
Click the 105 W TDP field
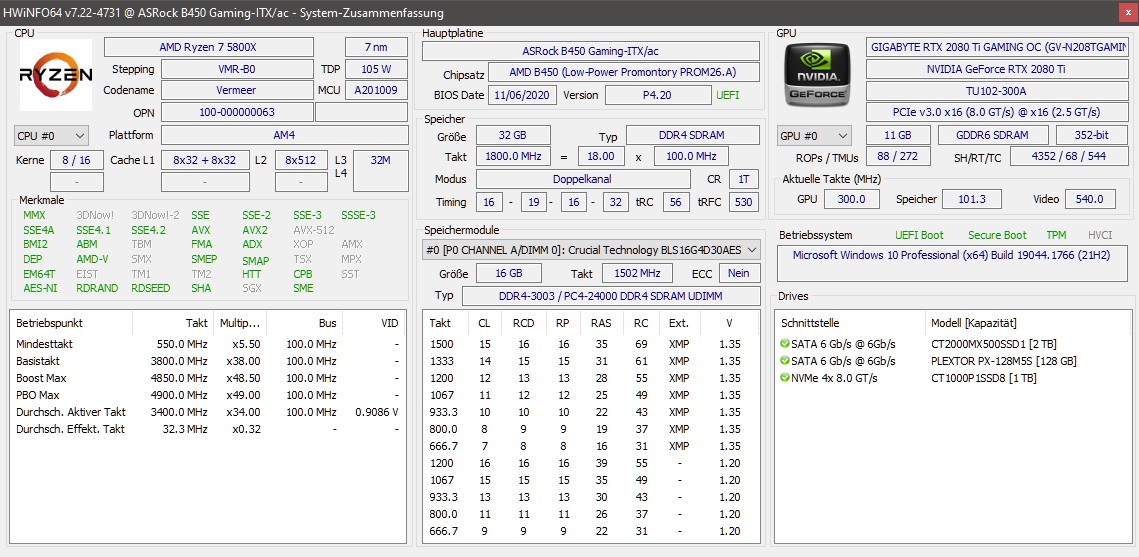coord(376,69)
